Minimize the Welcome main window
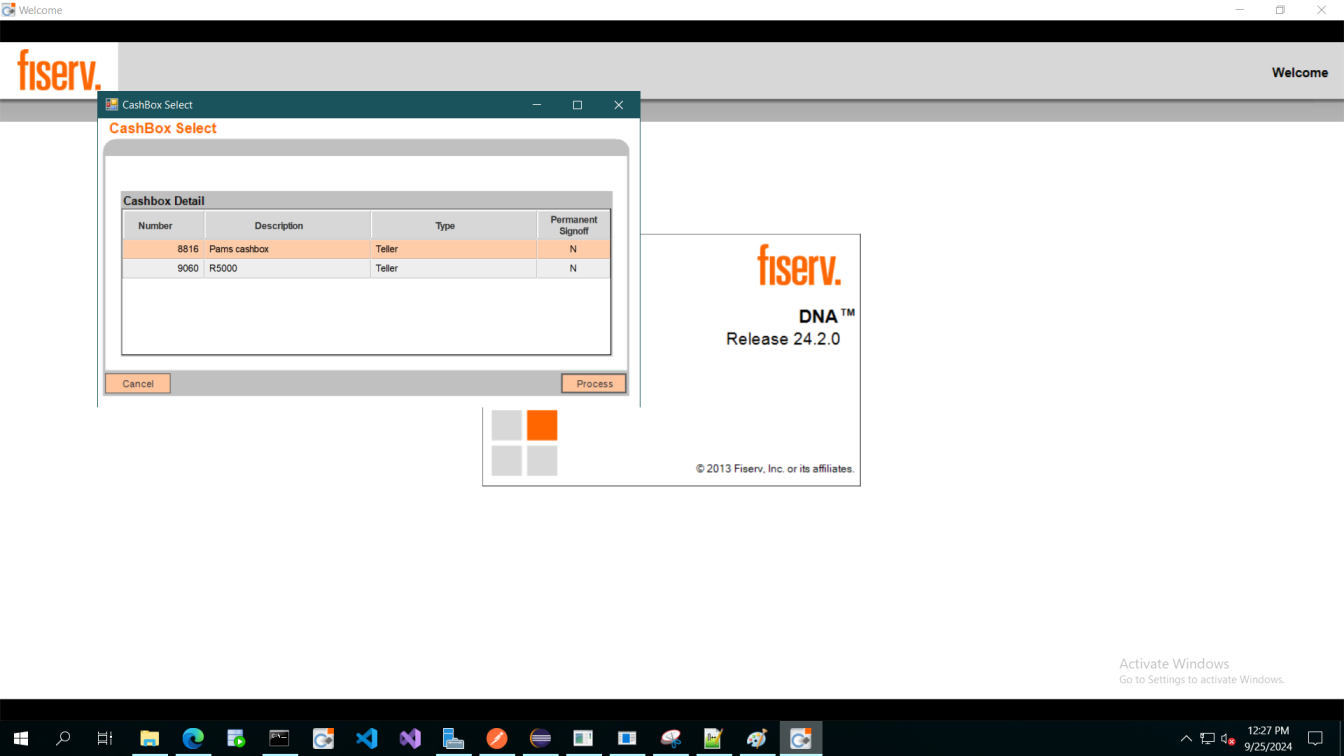Image resolution: width=1344 pixels, height=756 pixels. tap(1240, 10)
